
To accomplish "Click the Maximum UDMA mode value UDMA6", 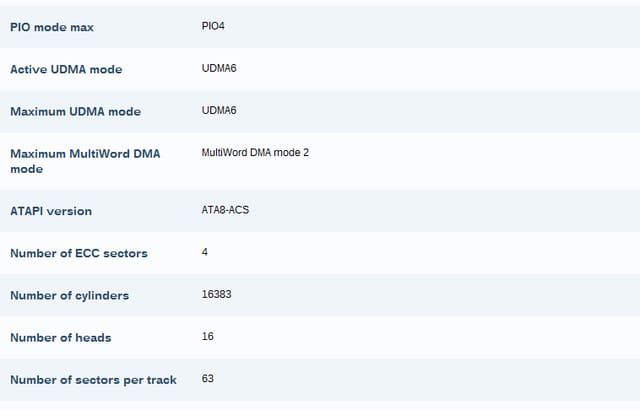I will pos(219,110).
